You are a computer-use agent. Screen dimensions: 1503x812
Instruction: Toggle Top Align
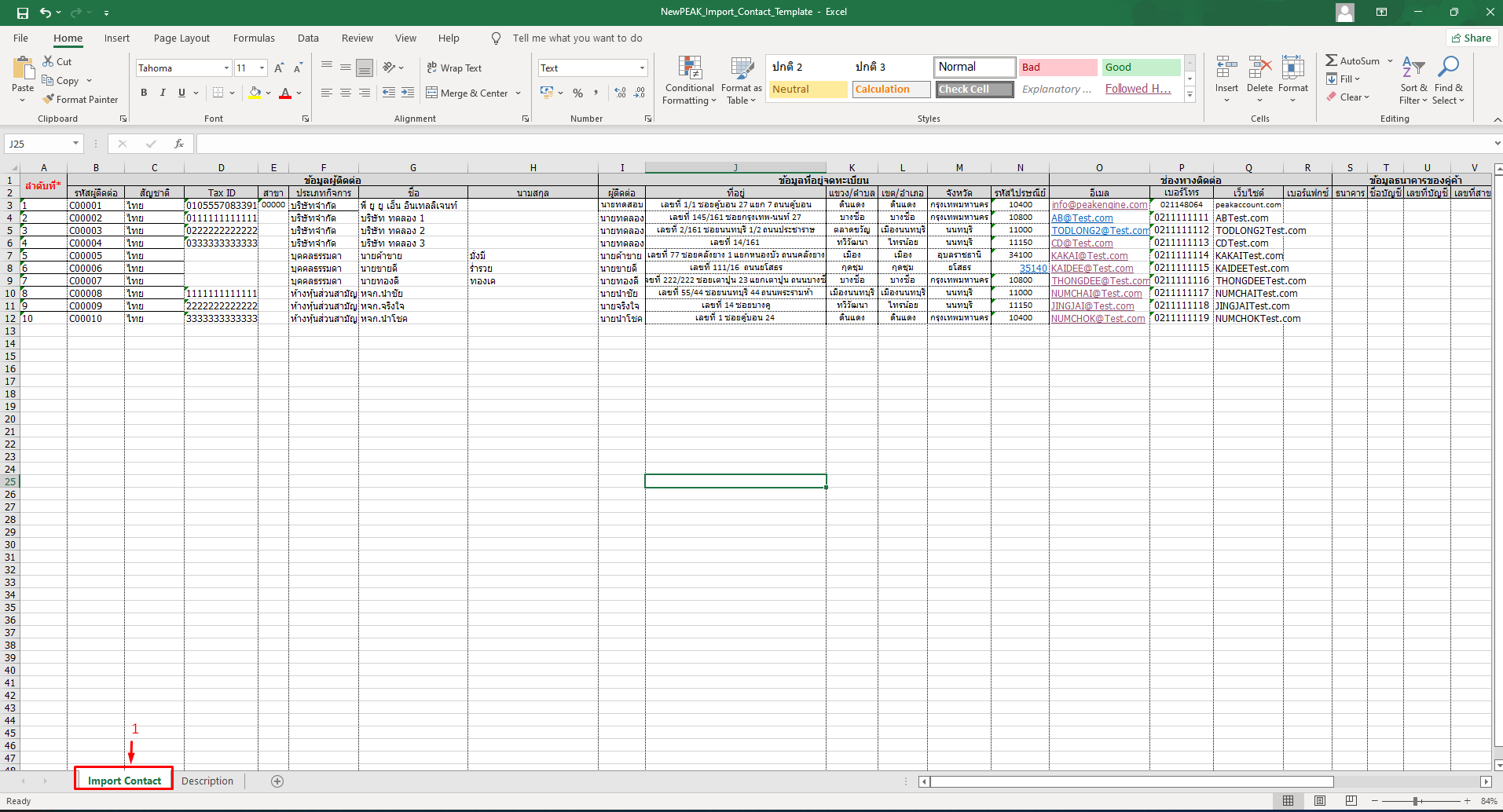327,68
